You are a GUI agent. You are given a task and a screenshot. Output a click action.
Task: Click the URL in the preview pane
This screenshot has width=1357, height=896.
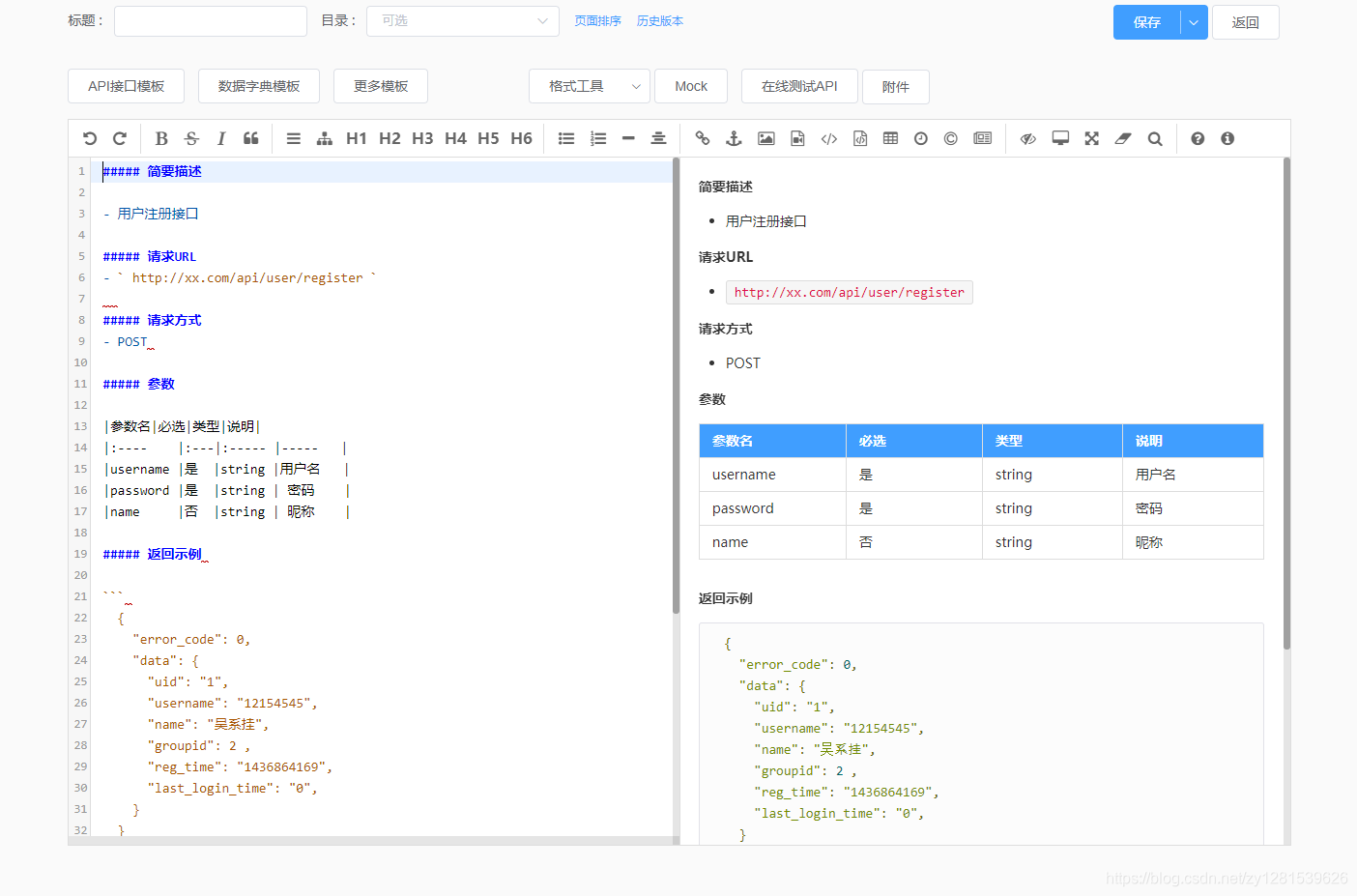[x=849, y=292]
